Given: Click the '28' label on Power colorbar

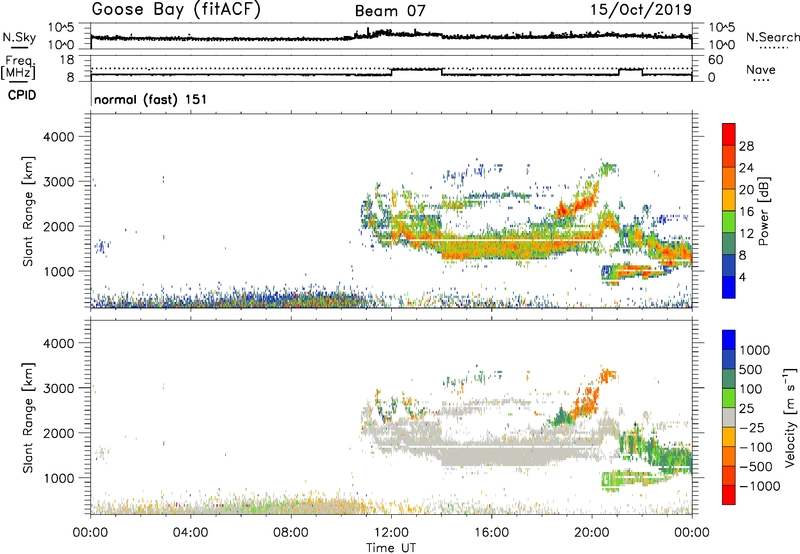Looking at the screenshot, I should coord(746,146).
